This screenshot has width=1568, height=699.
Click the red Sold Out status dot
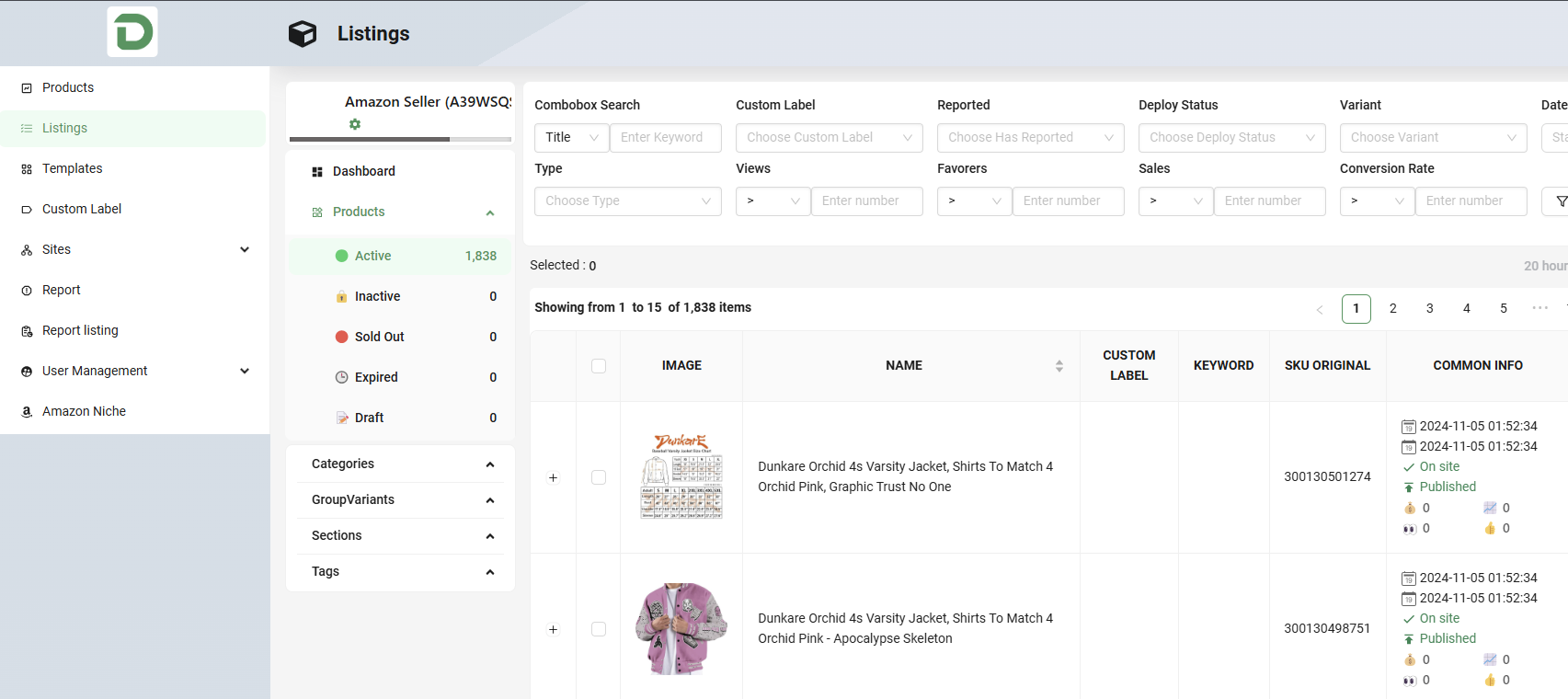click(x=341, y=337)
